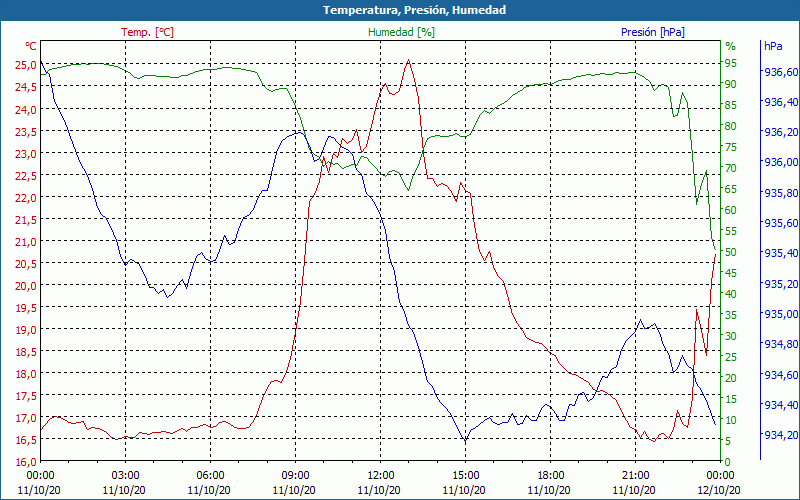Click humidity axis value 75
The height and width of the screenshot is (500, 800).
pyautogui.click(x=731, y=147)
